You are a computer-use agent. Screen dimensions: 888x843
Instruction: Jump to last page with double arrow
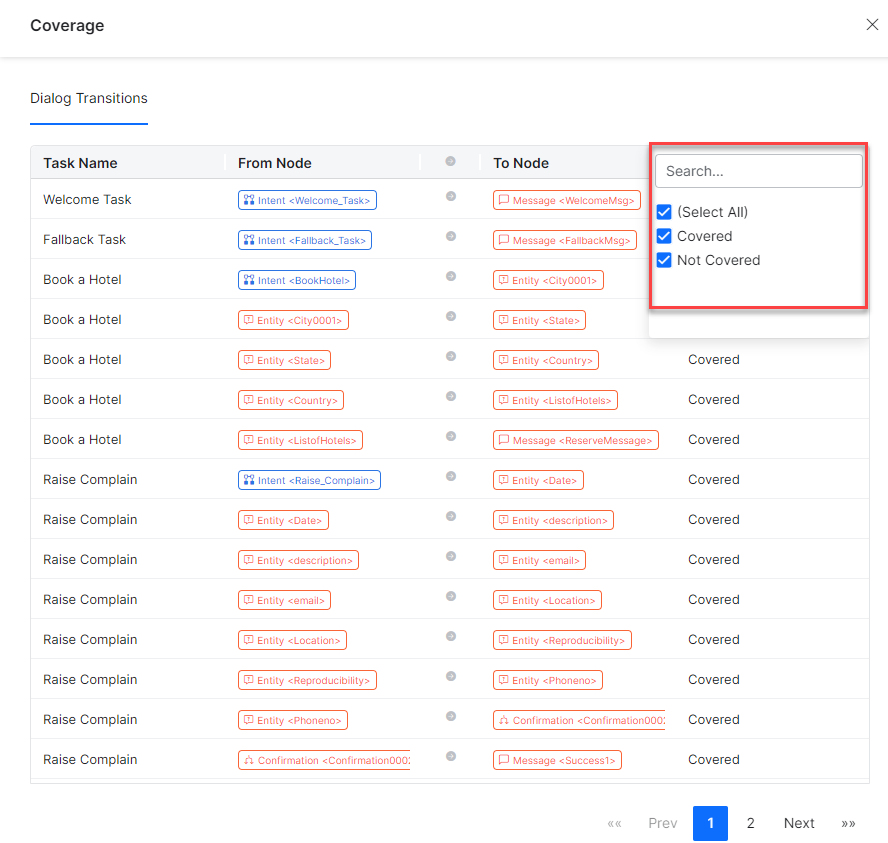[x=848, y=823]
